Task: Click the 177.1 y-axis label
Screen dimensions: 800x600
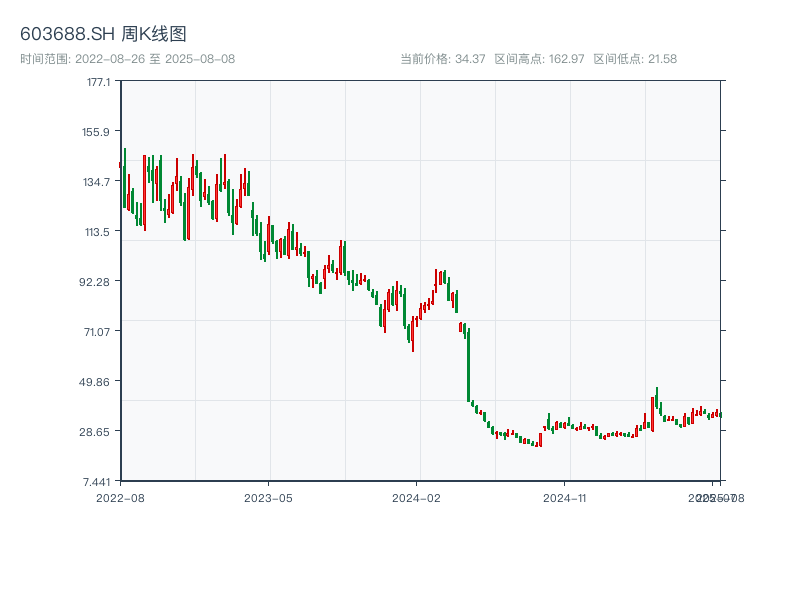Action: [98, 82]
